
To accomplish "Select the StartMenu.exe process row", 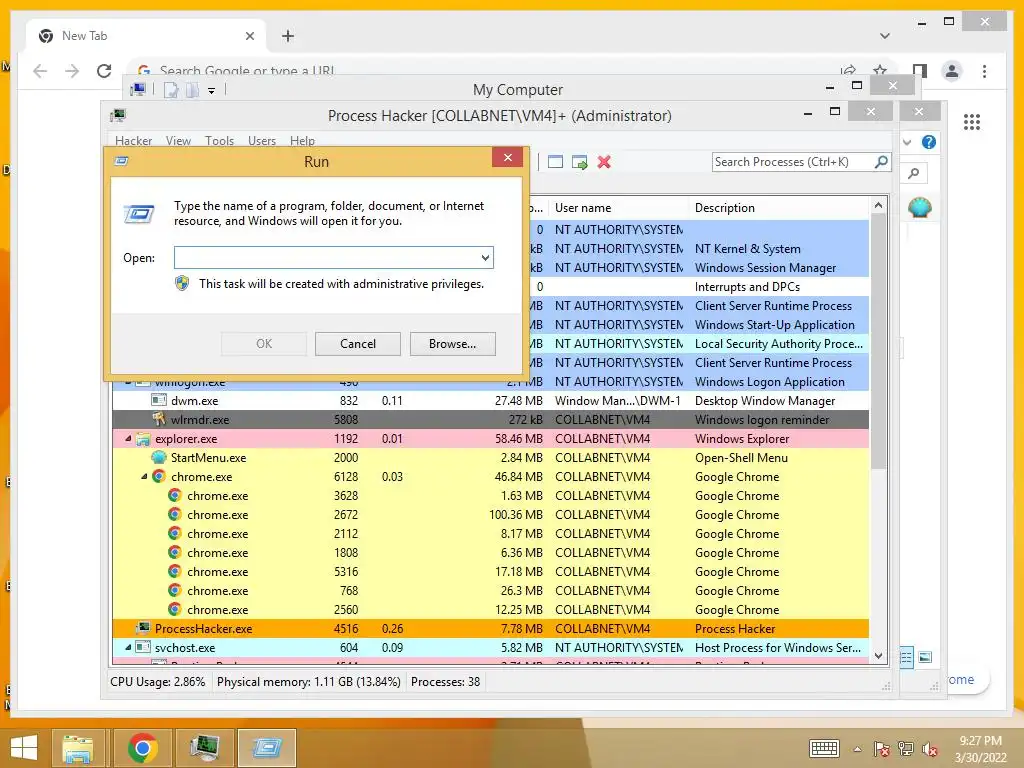I will pos(490,458).
